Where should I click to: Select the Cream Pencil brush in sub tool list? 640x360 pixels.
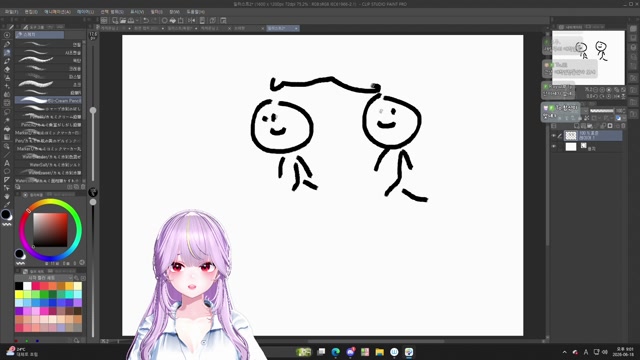(49, 100)
